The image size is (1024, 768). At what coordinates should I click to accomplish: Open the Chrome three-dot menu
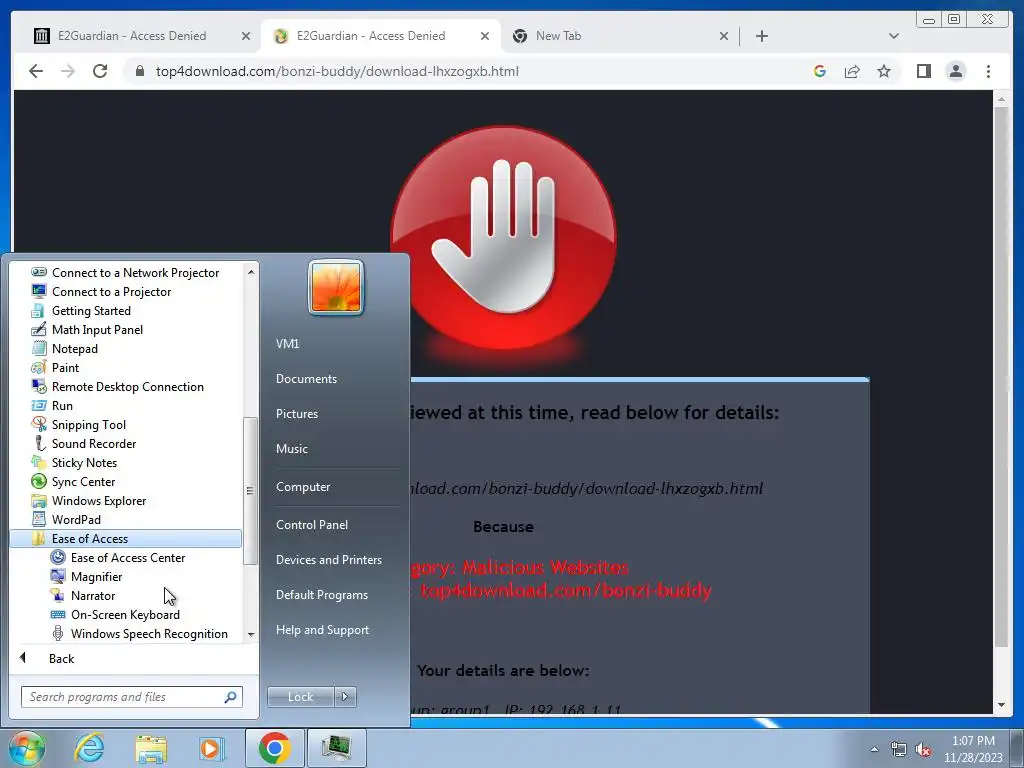pos(988,71)
